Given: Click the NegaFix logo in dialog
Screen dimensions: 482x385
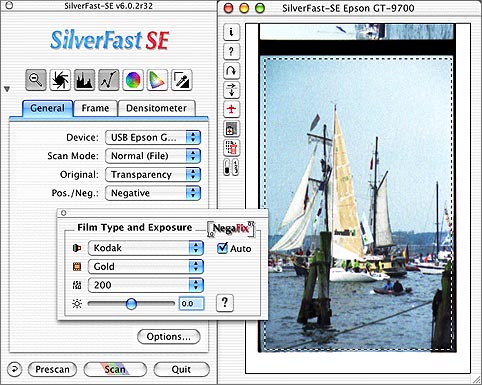Looking at the screenshot, I should [x=231, y=229].
